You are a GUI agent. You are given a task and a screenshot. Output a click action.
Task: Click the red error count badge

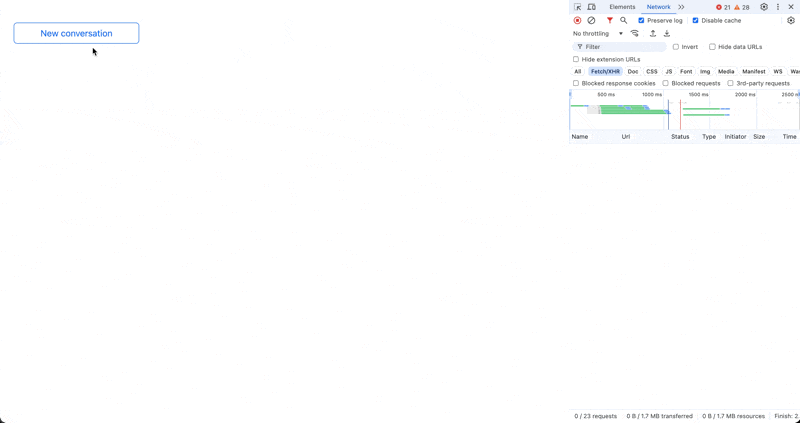click(x=723, y=7)
